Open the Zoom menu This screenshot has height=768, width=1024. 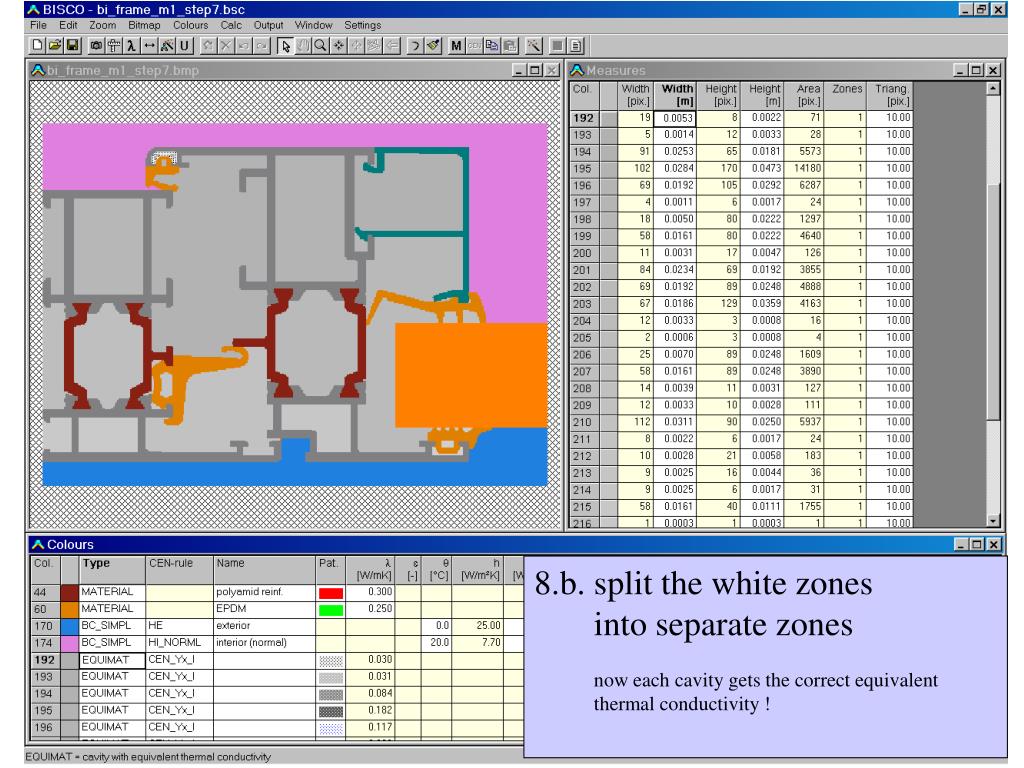pos(103,25)
